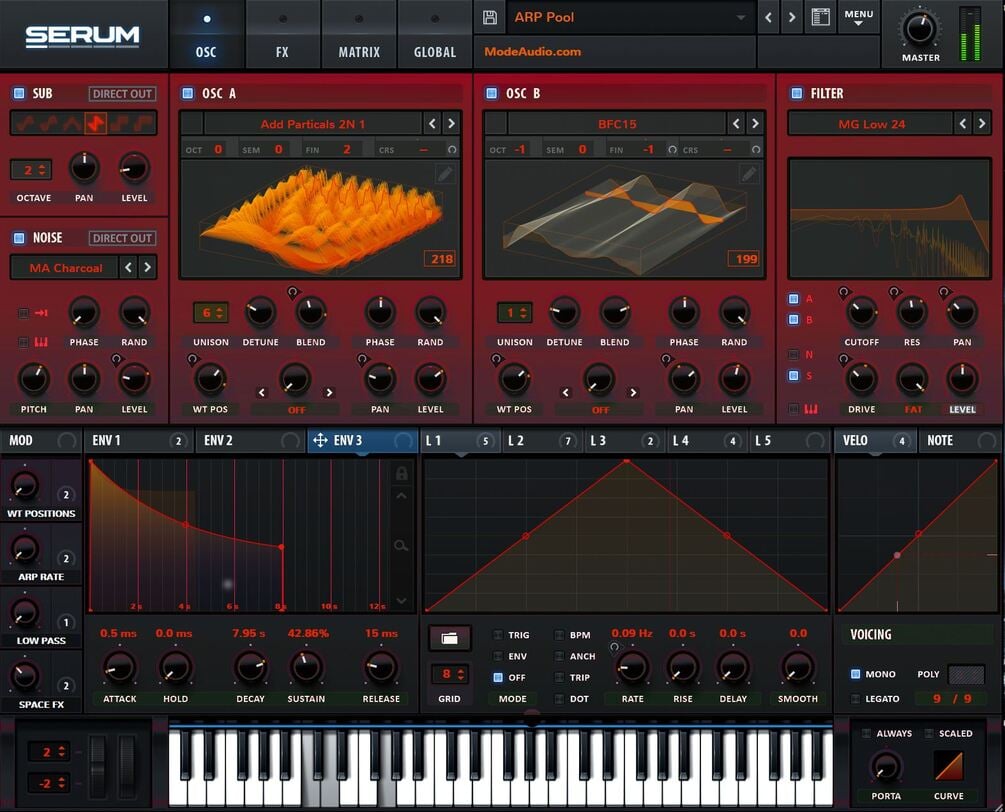Toggle the SUB oscillator enable switch

coord(19,93)
